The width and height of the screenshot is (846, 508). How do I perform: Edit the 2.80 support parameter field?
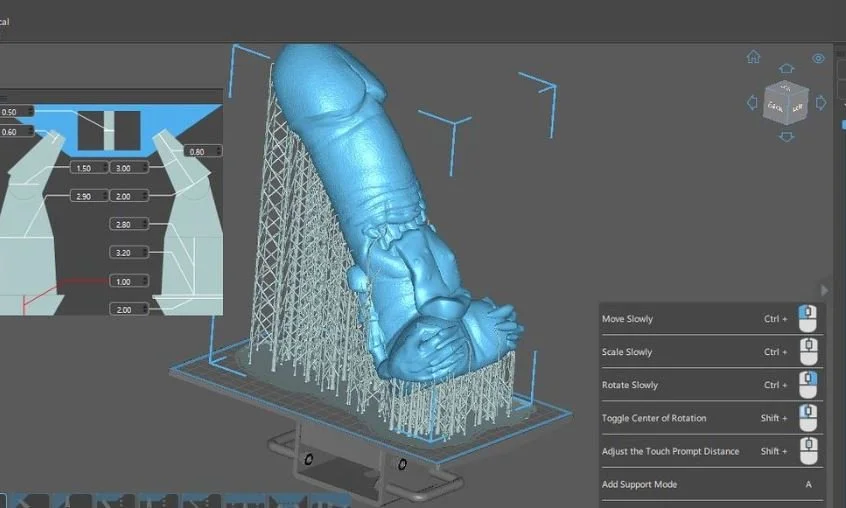tap(129, 224)
